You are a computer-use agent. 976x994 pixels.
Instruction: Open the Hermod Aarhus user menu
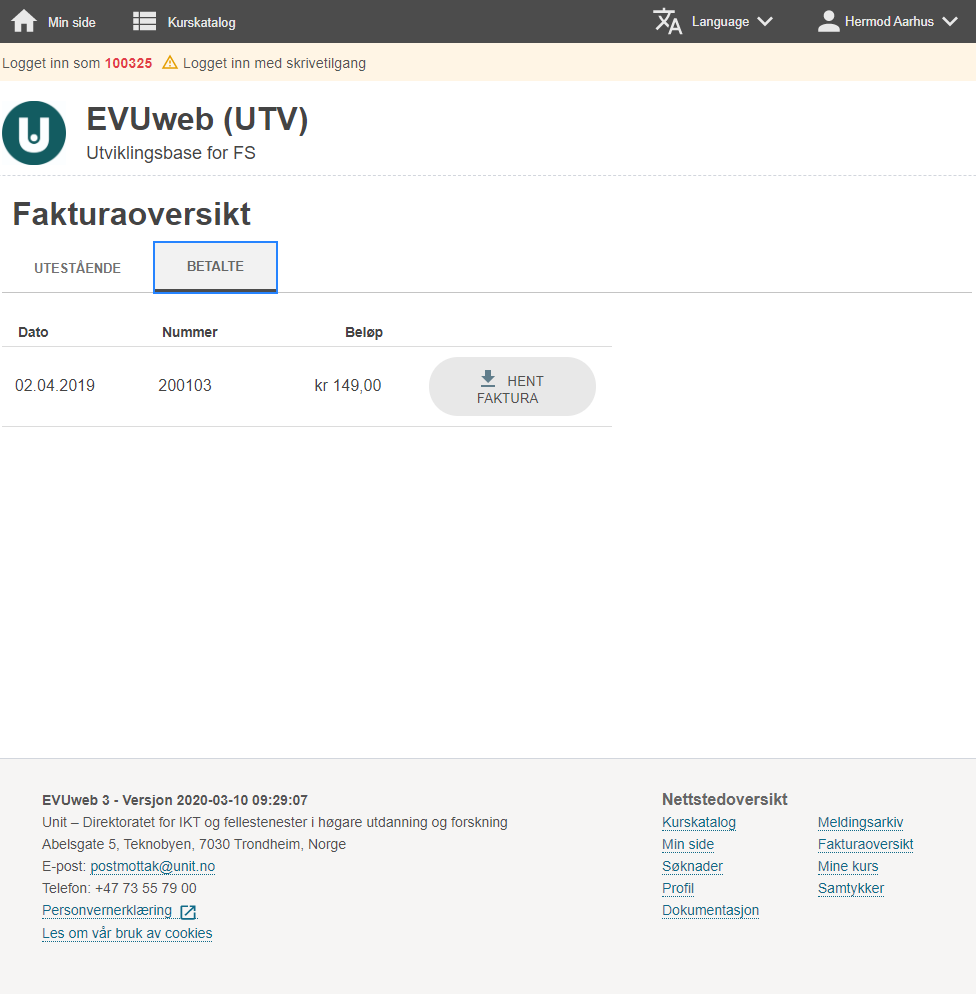pos(889,22)
